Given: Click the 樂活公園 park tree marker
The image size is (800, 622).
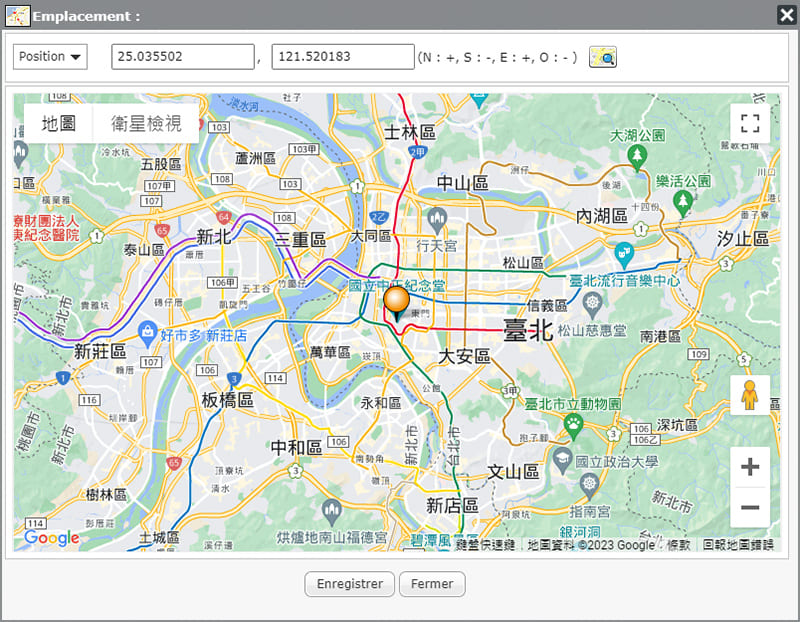Looking at the screenshot, I should pos(683,203).
